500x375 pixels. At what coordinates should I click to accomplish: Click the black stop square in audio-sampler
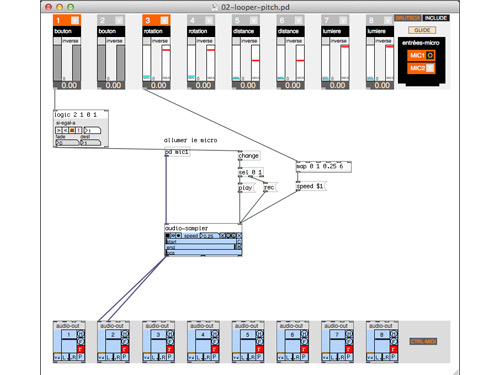coord(167,236)
